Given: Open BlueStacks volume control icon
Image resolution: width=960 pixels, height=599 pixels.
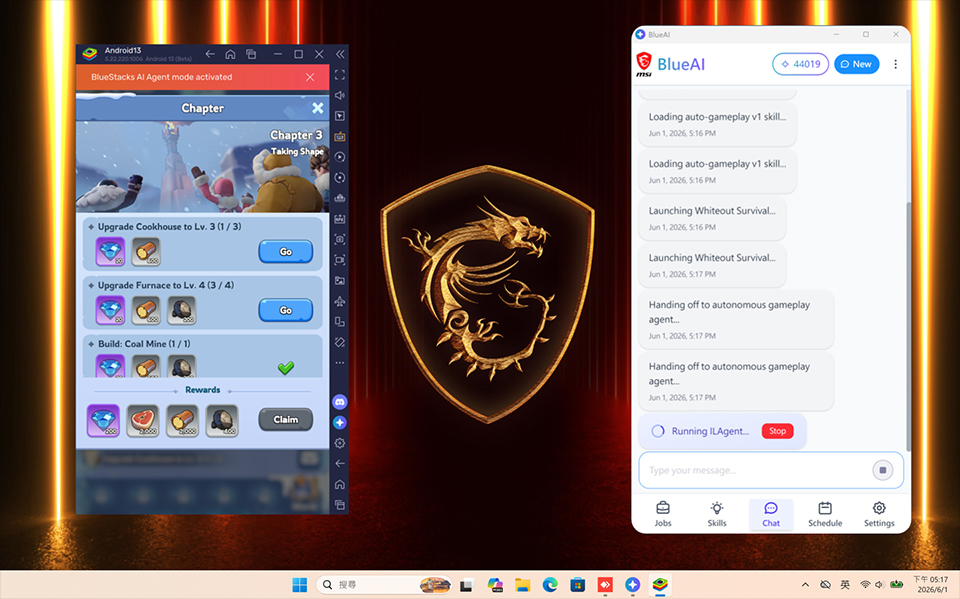Looking at the screenshot, I should click(x=340, y=95).
